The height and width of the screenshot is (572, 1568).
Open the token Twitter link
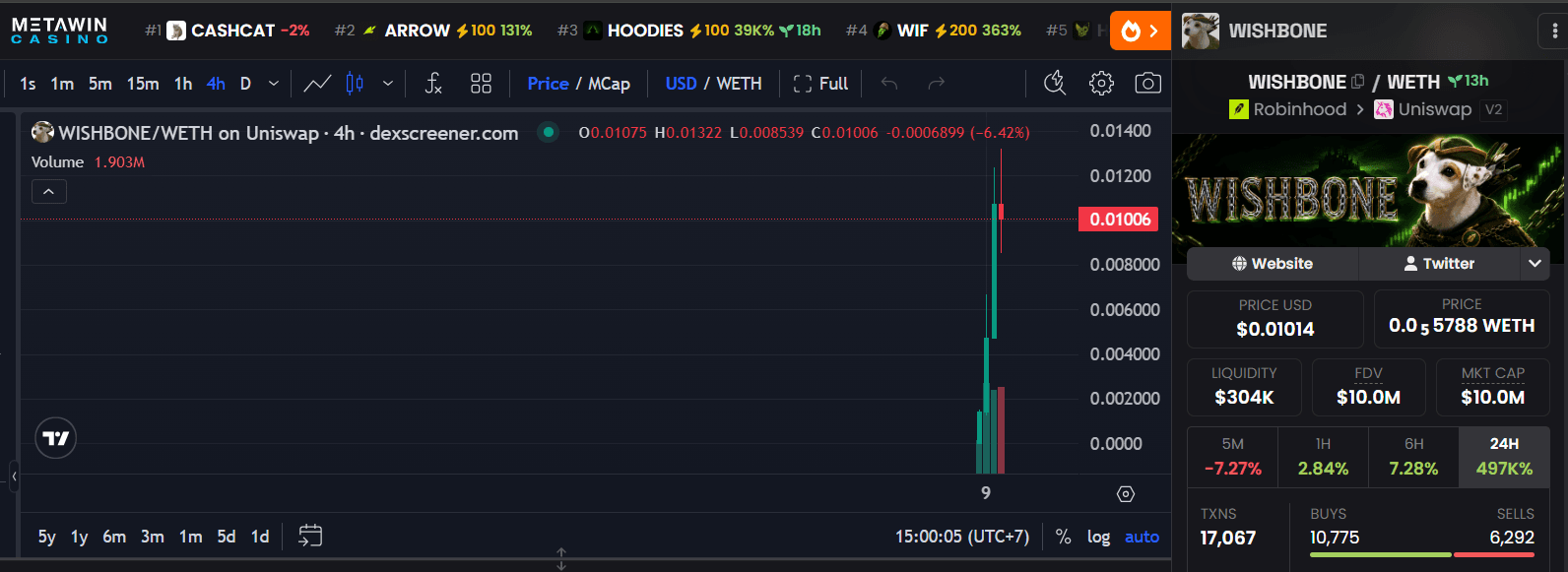1439,264
